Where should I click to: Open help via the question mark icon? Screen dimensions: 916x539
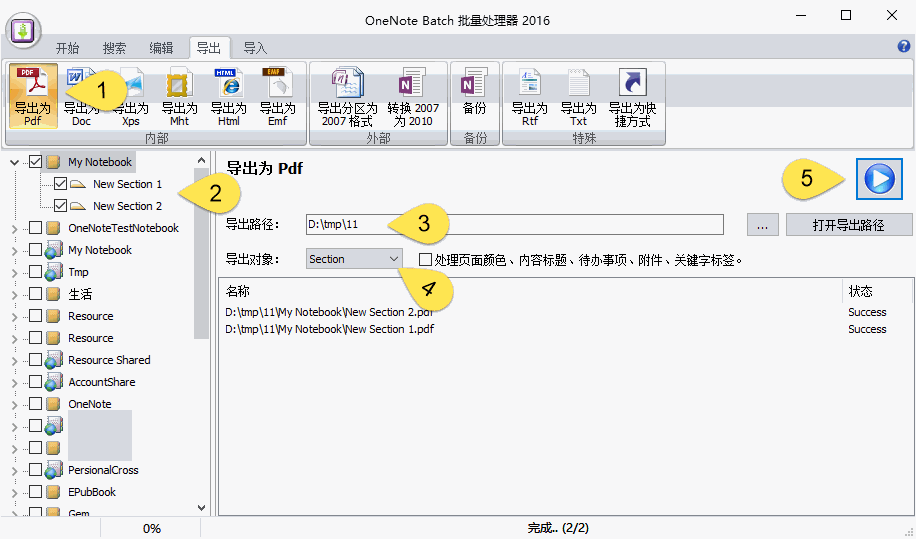904,47
